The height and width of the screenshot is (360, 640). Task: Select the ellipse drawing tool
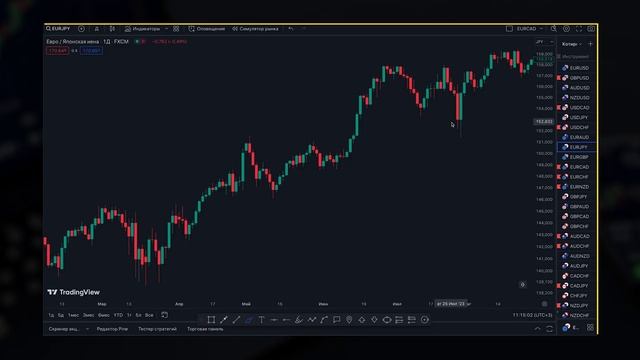click(387, 320)
